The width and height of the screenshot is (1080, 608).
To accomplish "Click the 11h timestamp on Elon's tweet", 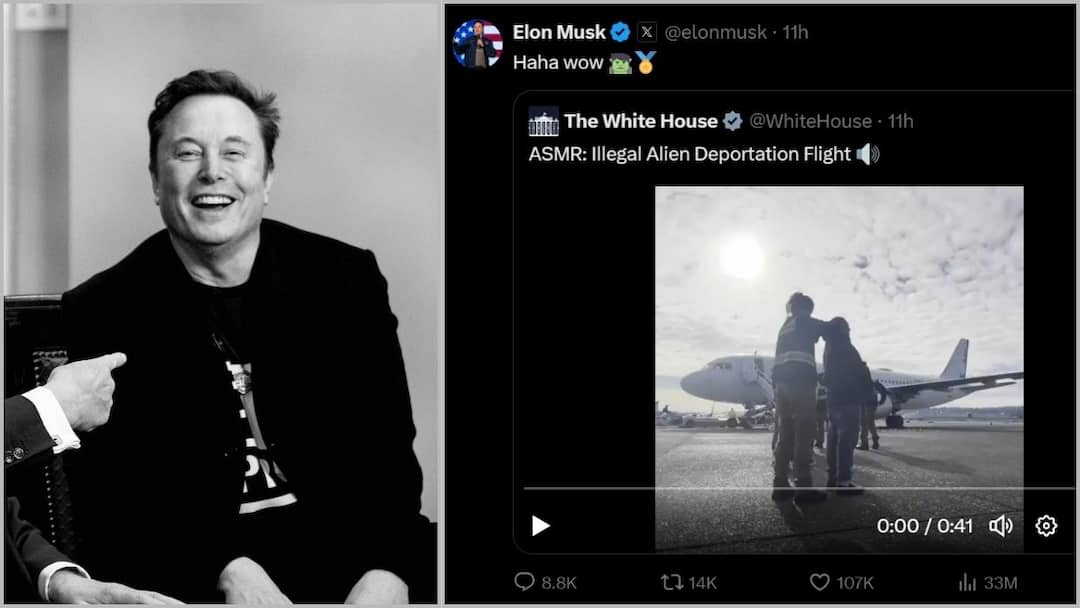I will 794,31.
